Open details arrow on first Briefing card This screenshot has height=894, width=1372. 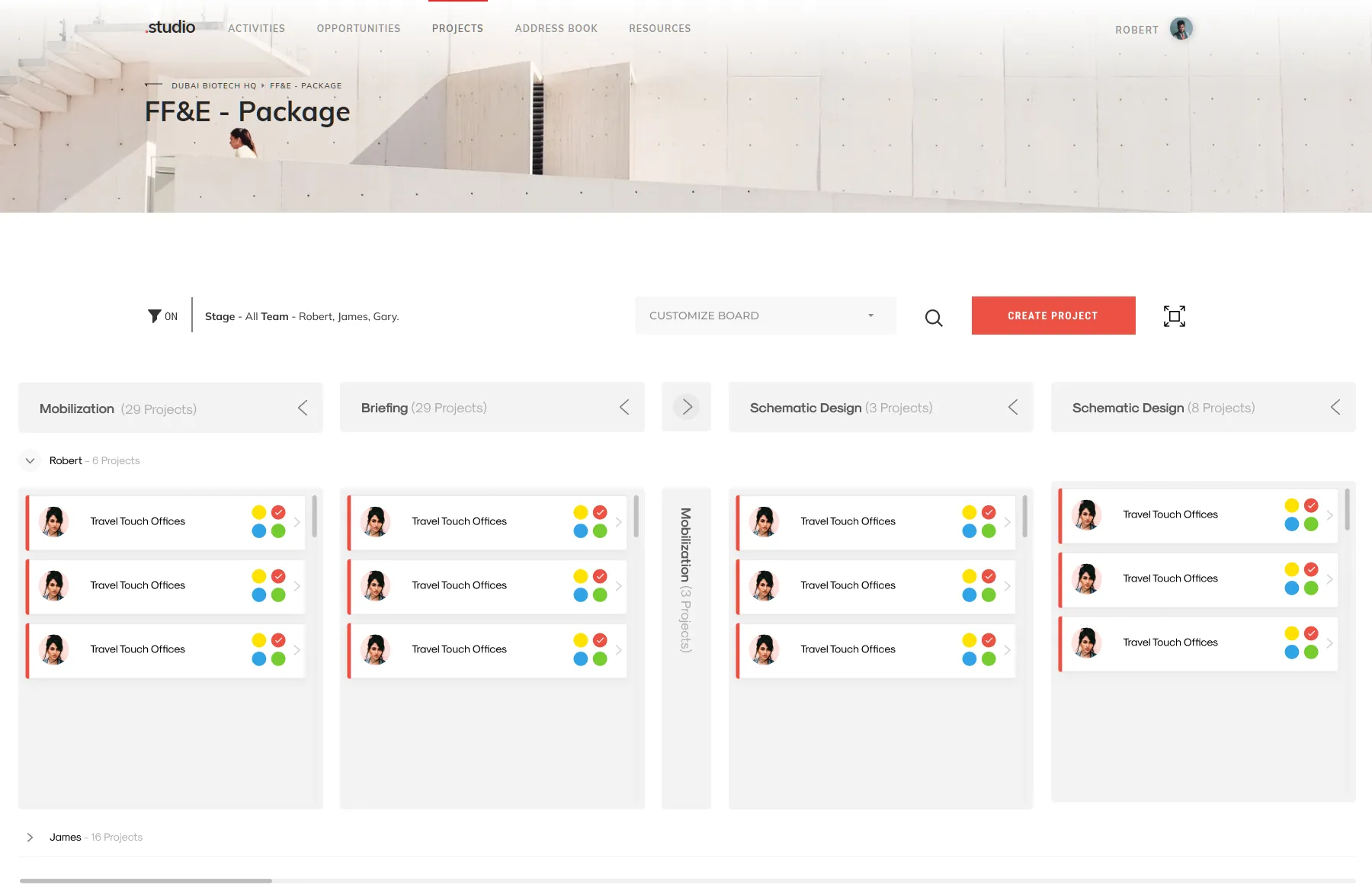coord(618,522)
